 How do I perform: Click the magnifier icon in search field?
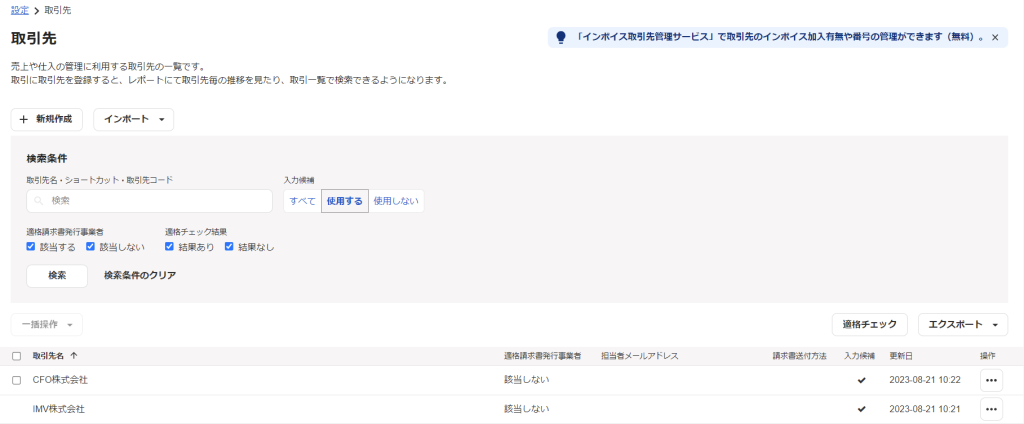pos(39,201)
